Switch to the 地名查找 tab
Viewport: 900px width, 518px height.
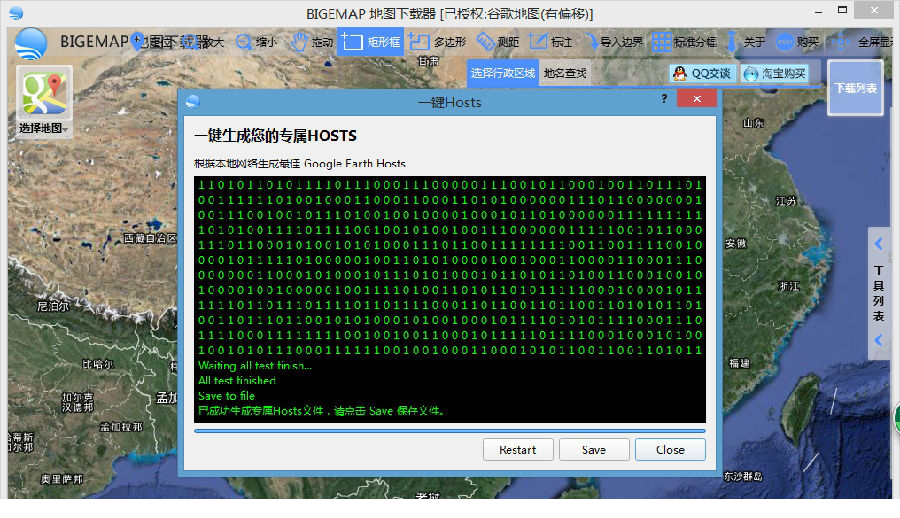click(565, 73)
